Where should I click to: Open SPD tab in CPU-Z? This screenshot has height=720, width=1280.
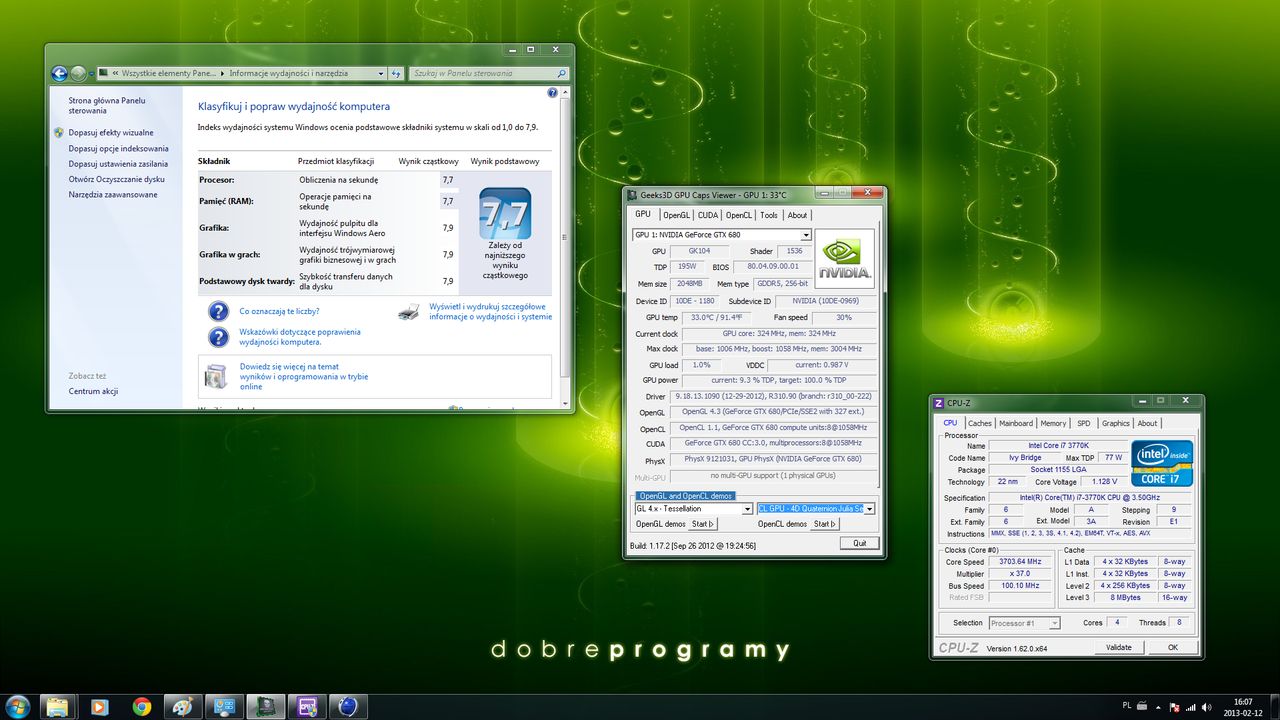click(x=1084, y=423)
